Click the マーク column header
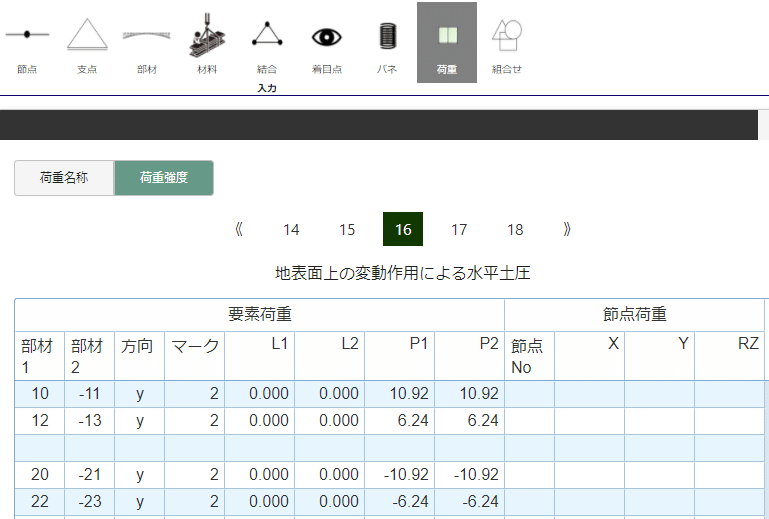 point(195,356)
